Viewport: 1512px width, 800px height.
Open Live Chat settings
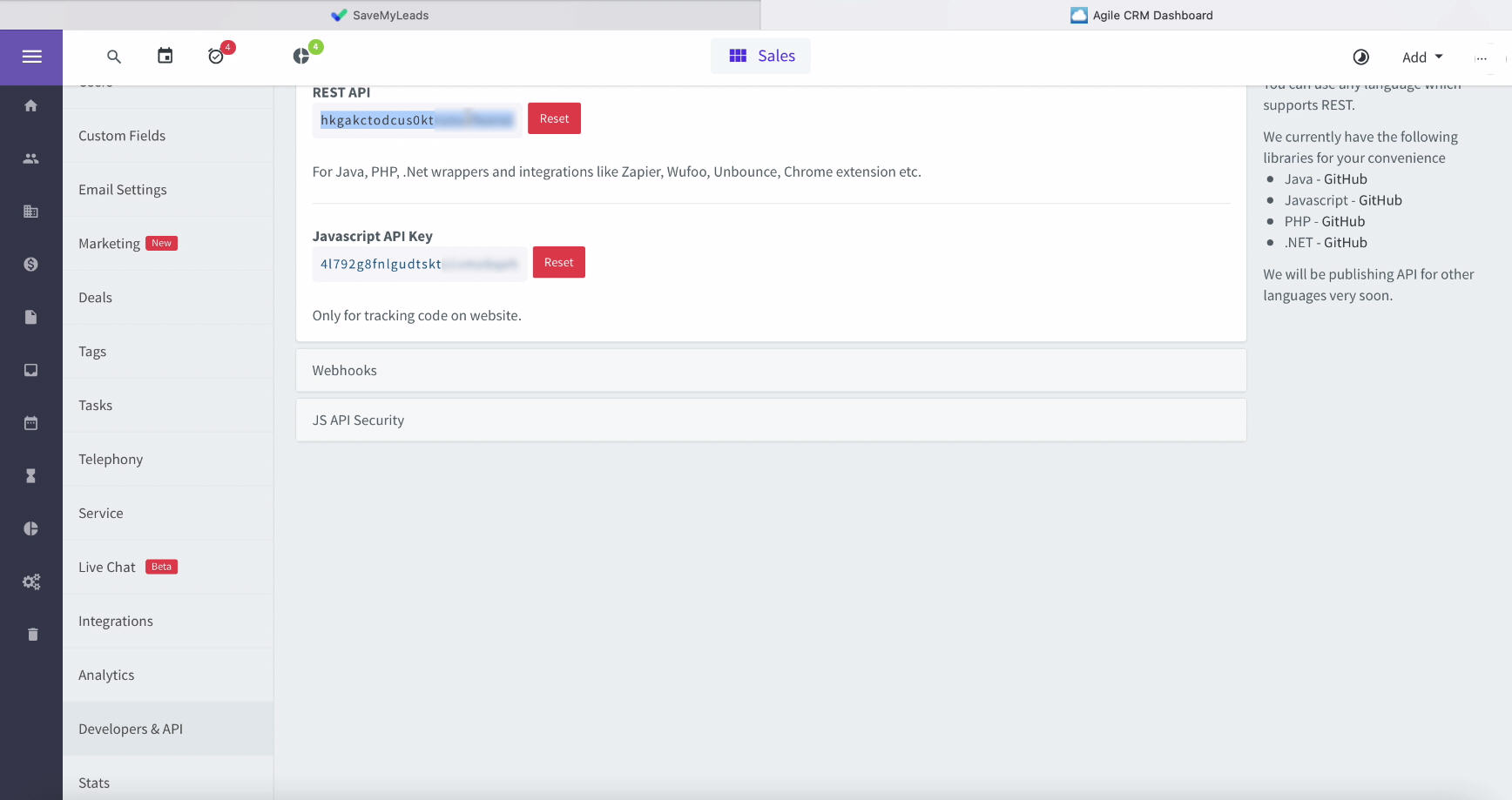click(168, 568)
